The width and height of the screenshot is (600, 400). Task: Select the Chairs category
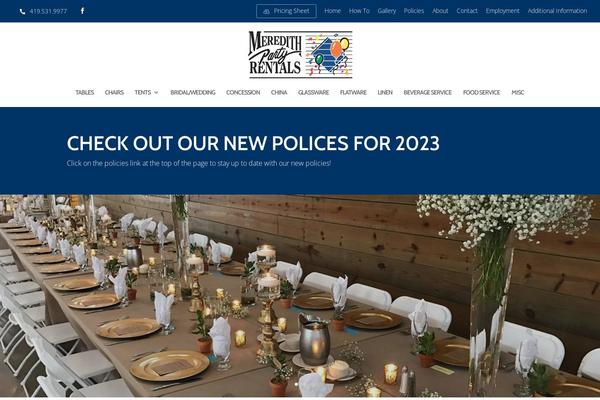[x=114, y=92]
